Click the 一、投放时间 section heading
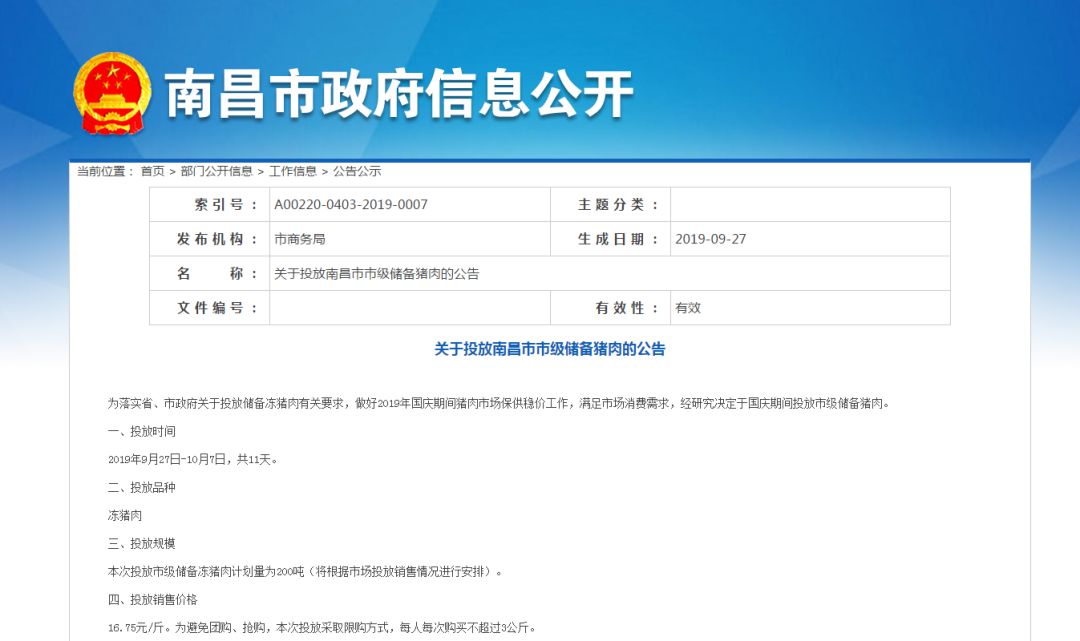 pyautogui.click(x=142, y=432)
